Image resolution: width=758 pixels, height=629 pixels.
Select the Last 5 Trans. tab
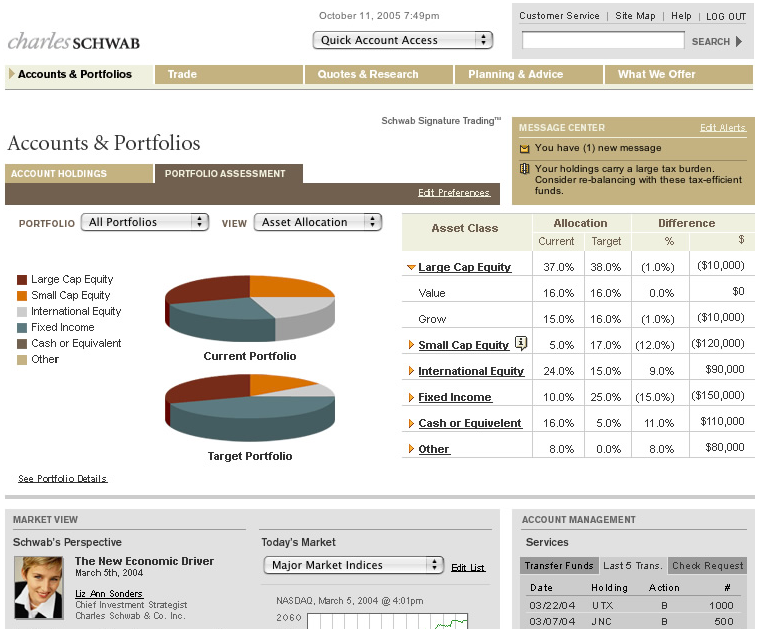tap(632, 566)
